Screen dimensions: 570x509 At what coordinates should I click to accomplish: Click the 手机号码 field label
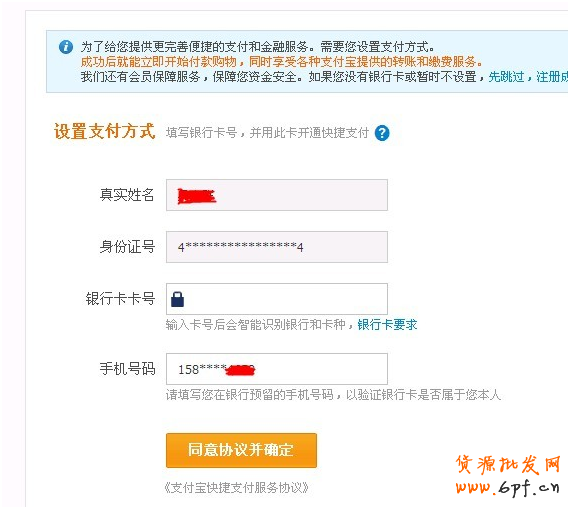point(128,369)
